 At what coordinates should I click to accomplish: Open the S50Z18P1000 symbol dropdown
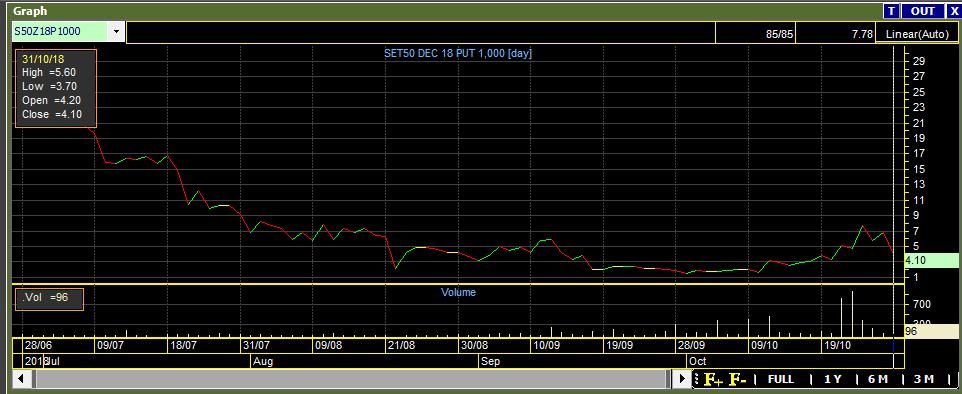(x=116, y=32)
